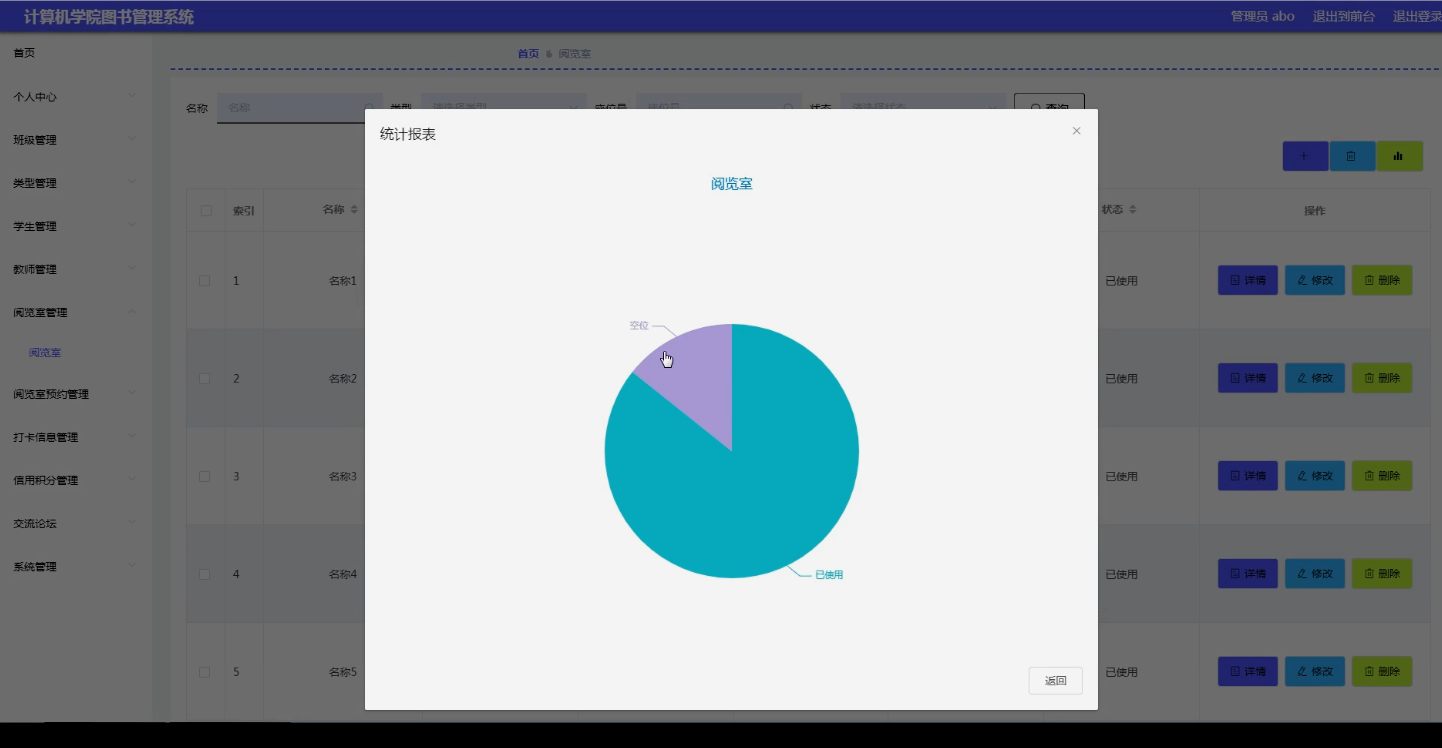
Task: Click the 名称1 cell in the table
Action: pyautogui.click(x=343, y=281)
